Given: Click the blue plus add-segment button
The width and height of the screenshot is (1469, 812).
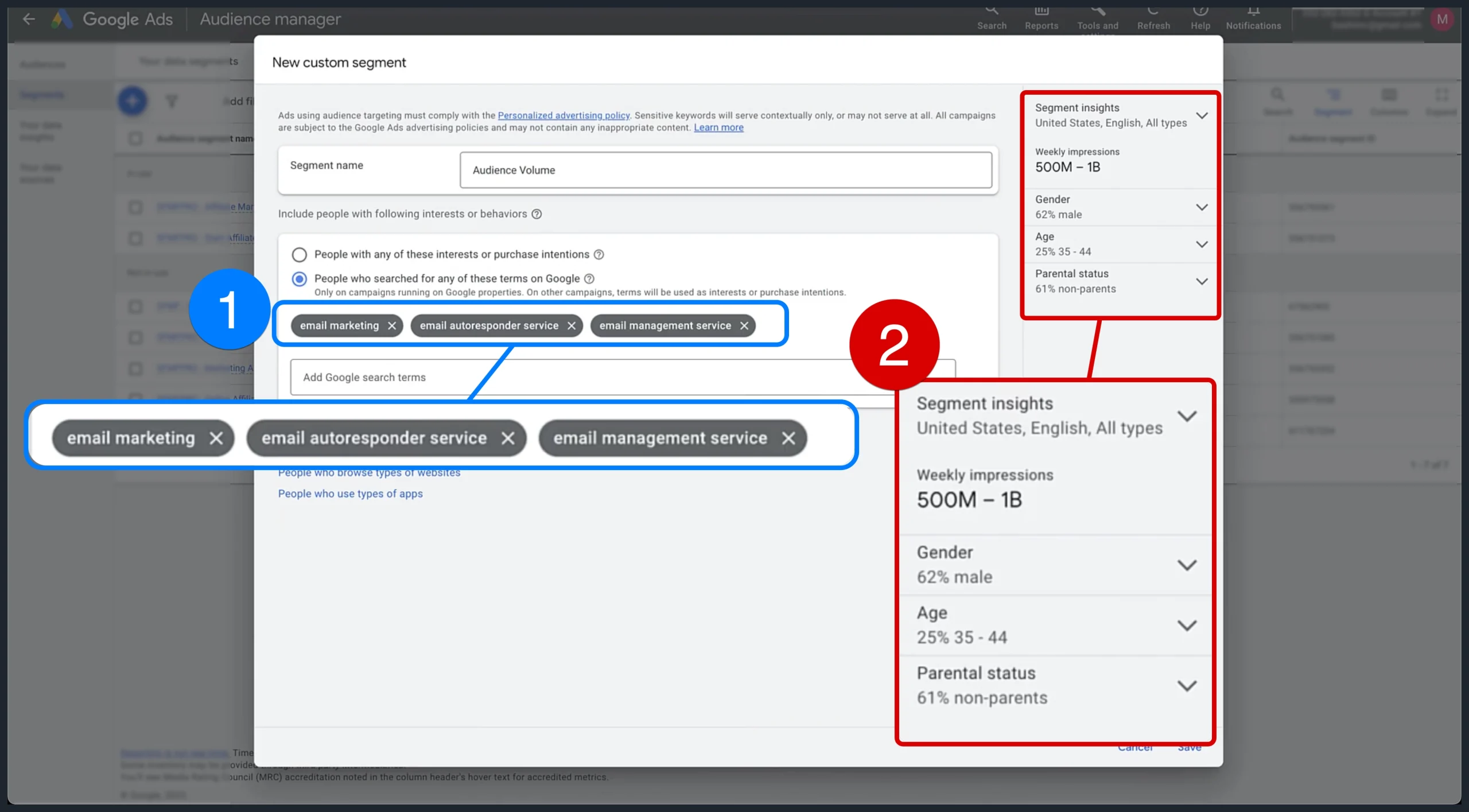Looking at the screenshot, I should (133, 101).
